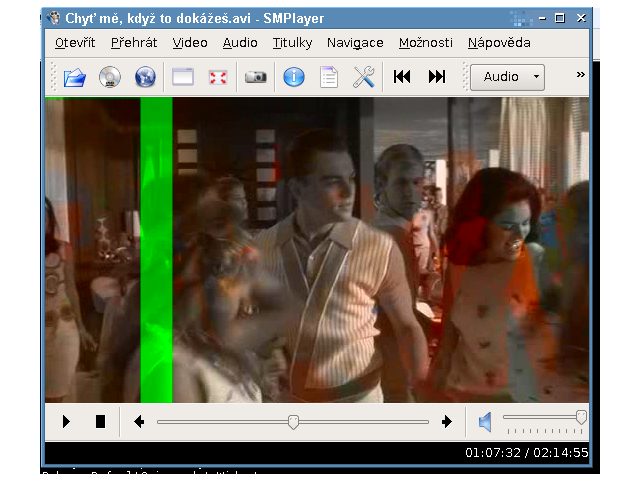Open a URL with the globe icon
Image resolution: width=640 pixels, height=480 pixels.
(x=145, y=77)
